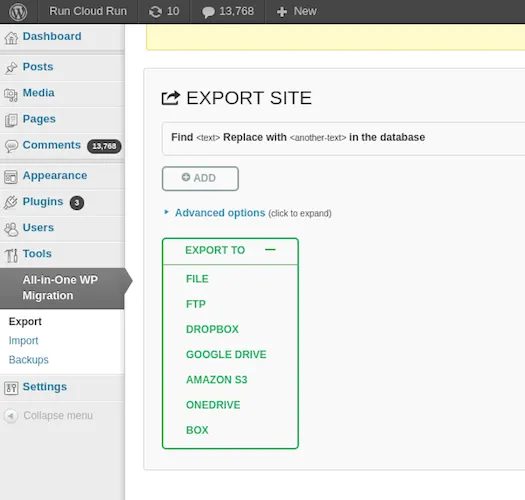Click the Comments speech bubble sidebar icon
The width and height of the screenshot is (525, 500).
[11, 146]
